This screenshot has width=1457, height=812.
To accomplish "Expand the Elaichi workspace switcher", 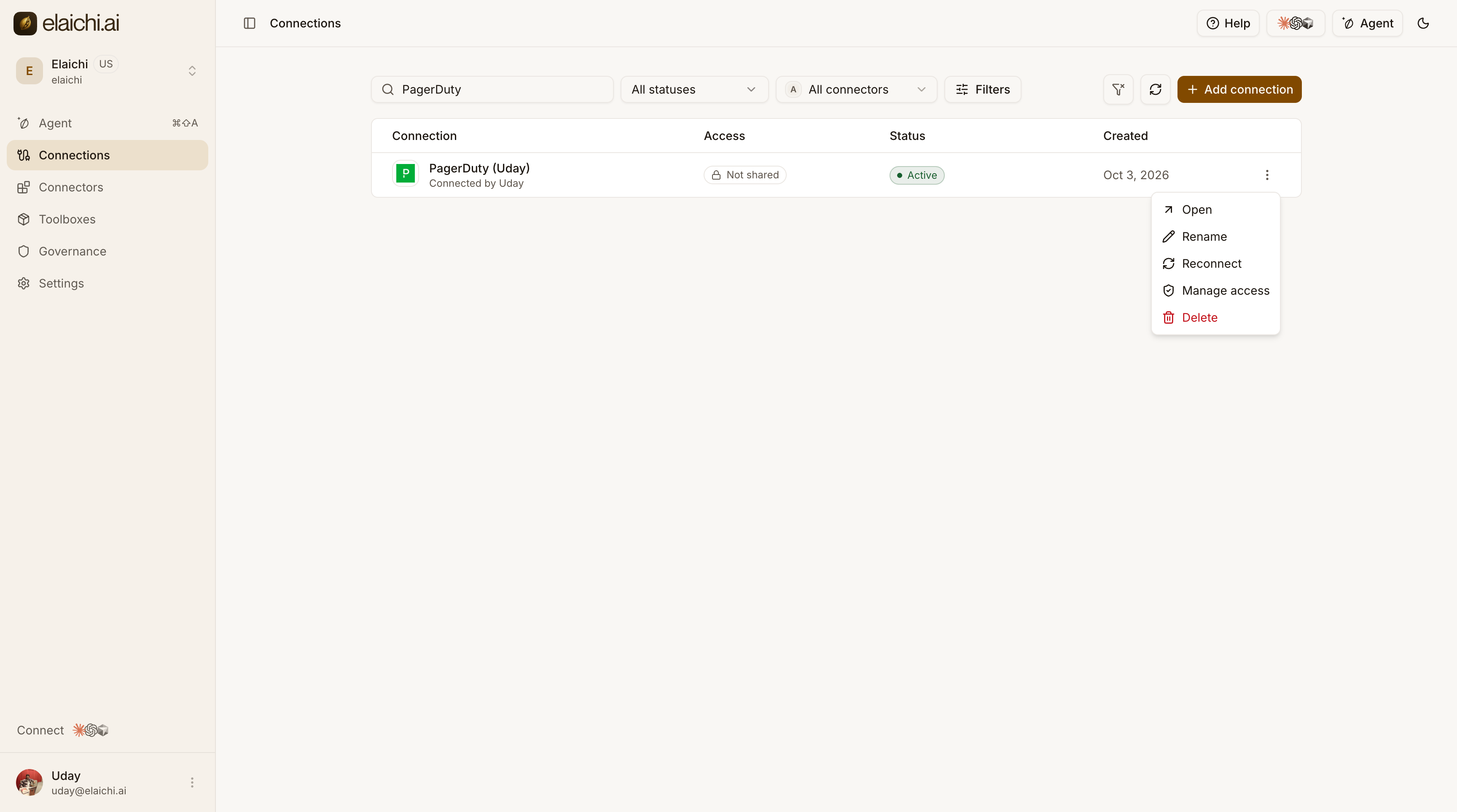I will (108, 71).
